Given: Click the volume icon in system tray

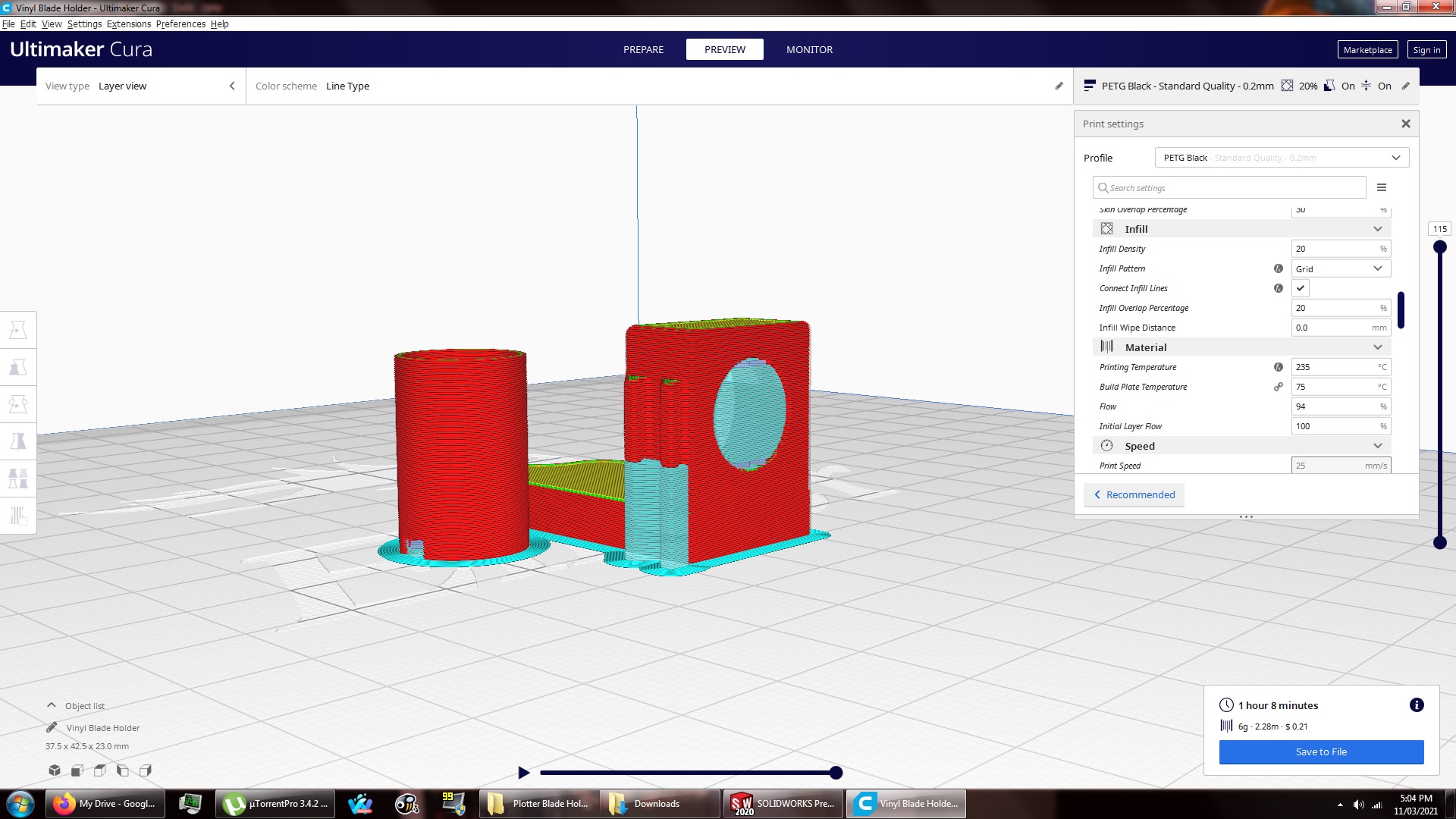Looking at the screenshot, I should [1358, 805].
